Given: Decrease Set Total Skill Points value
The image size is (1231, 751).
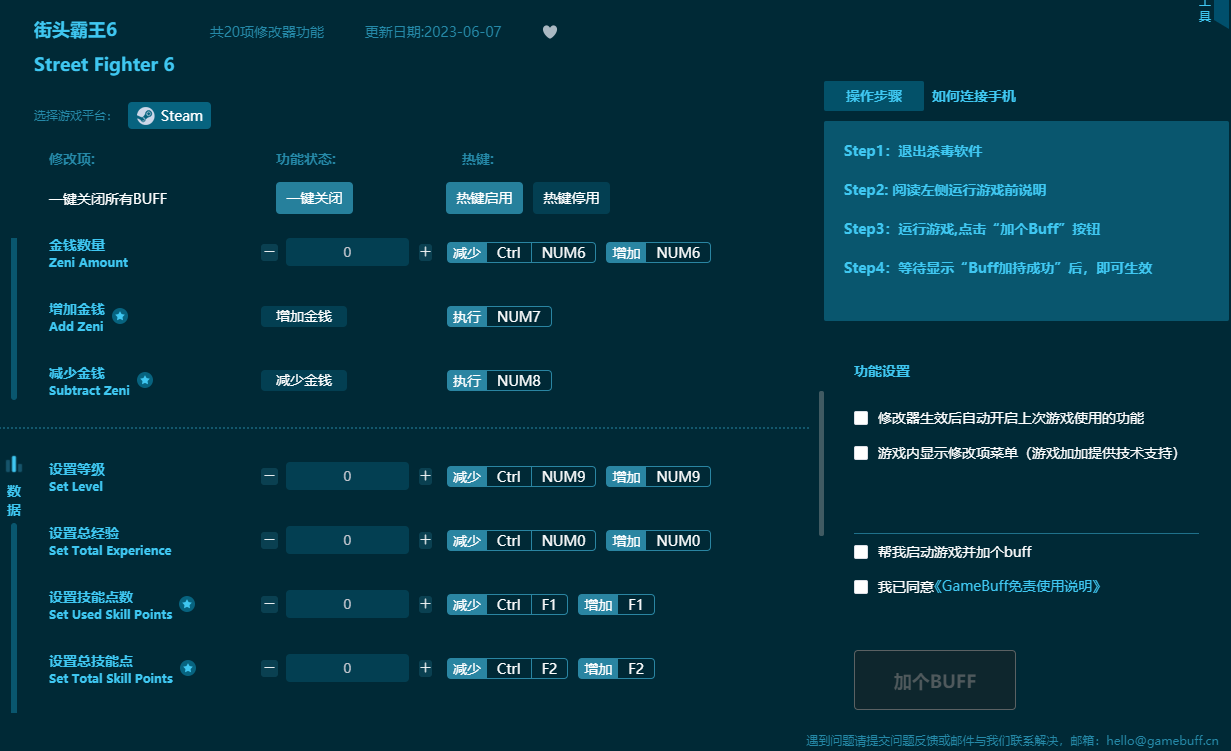Looking at the screenshot, I should pyautogui.click(x=270, y=669).
